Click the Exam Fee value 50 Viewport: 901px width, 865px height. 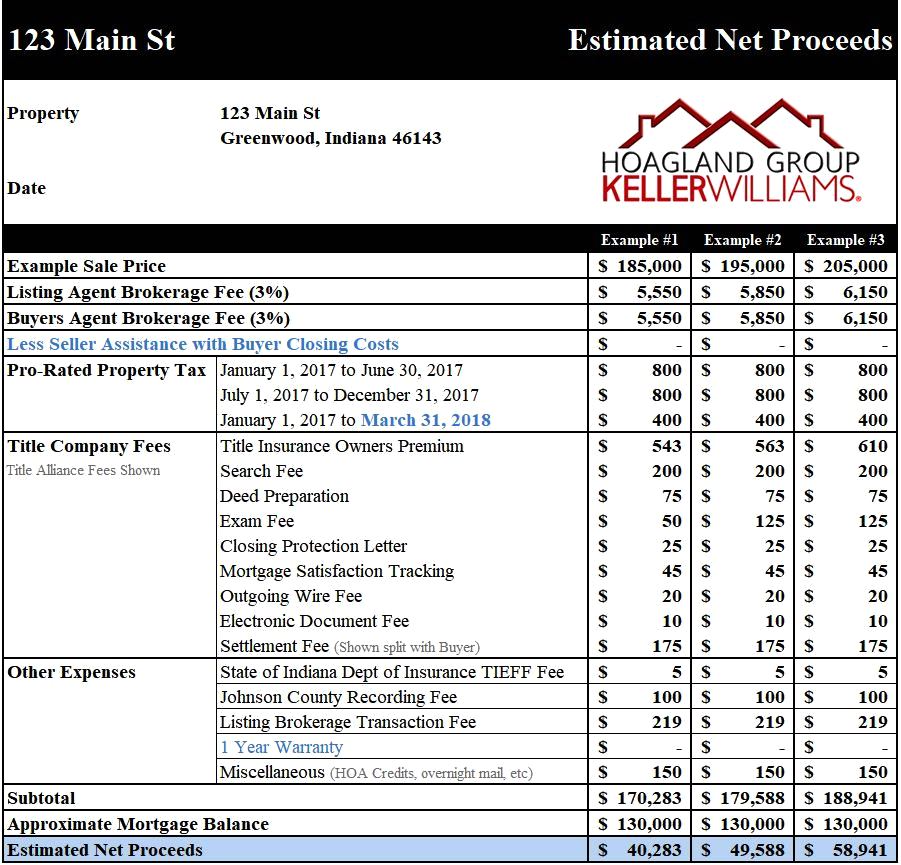[x=640, y=521]
